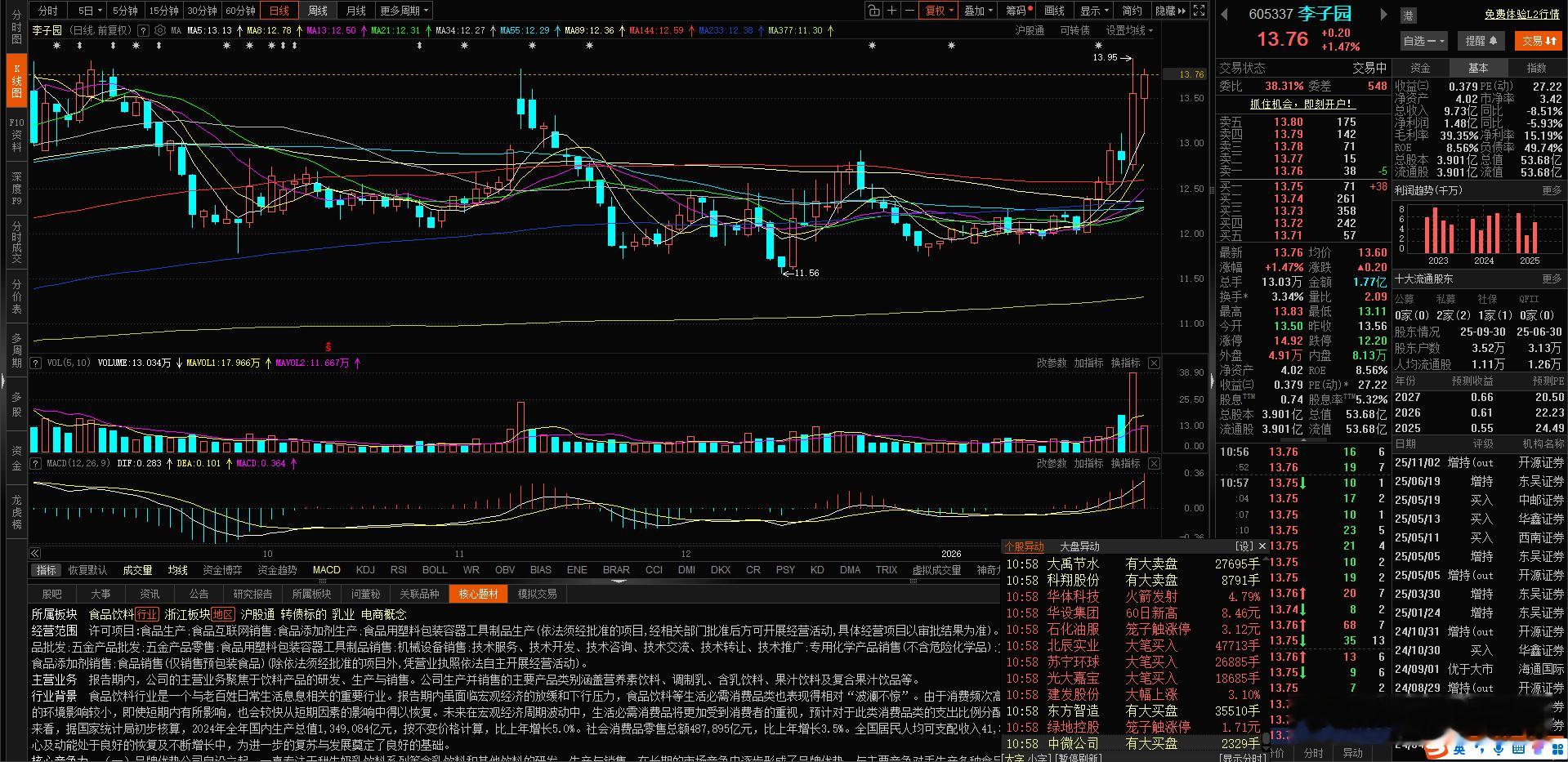Image resolution: width=1568 pixels, height=762 pixels.
Task: Click the 免费体验L2行情 link
Action: [x=1521, y=15]
